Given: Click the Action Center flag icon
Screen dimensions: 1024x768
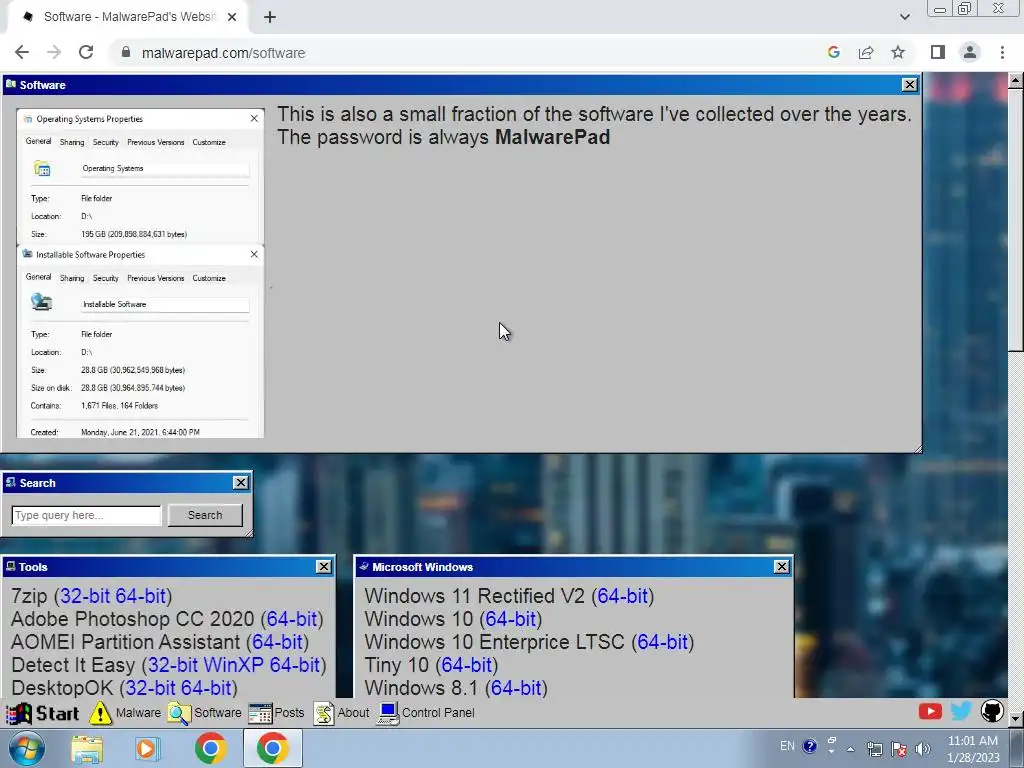Looking at the screenshot, I should 899,748.
